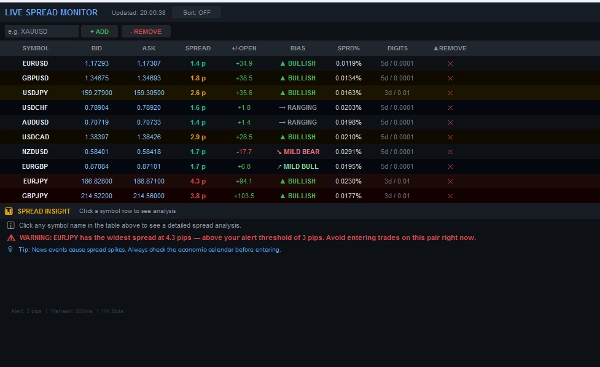
Task: Click the EURJPY +84.1 open change
Action: [244, 181]
